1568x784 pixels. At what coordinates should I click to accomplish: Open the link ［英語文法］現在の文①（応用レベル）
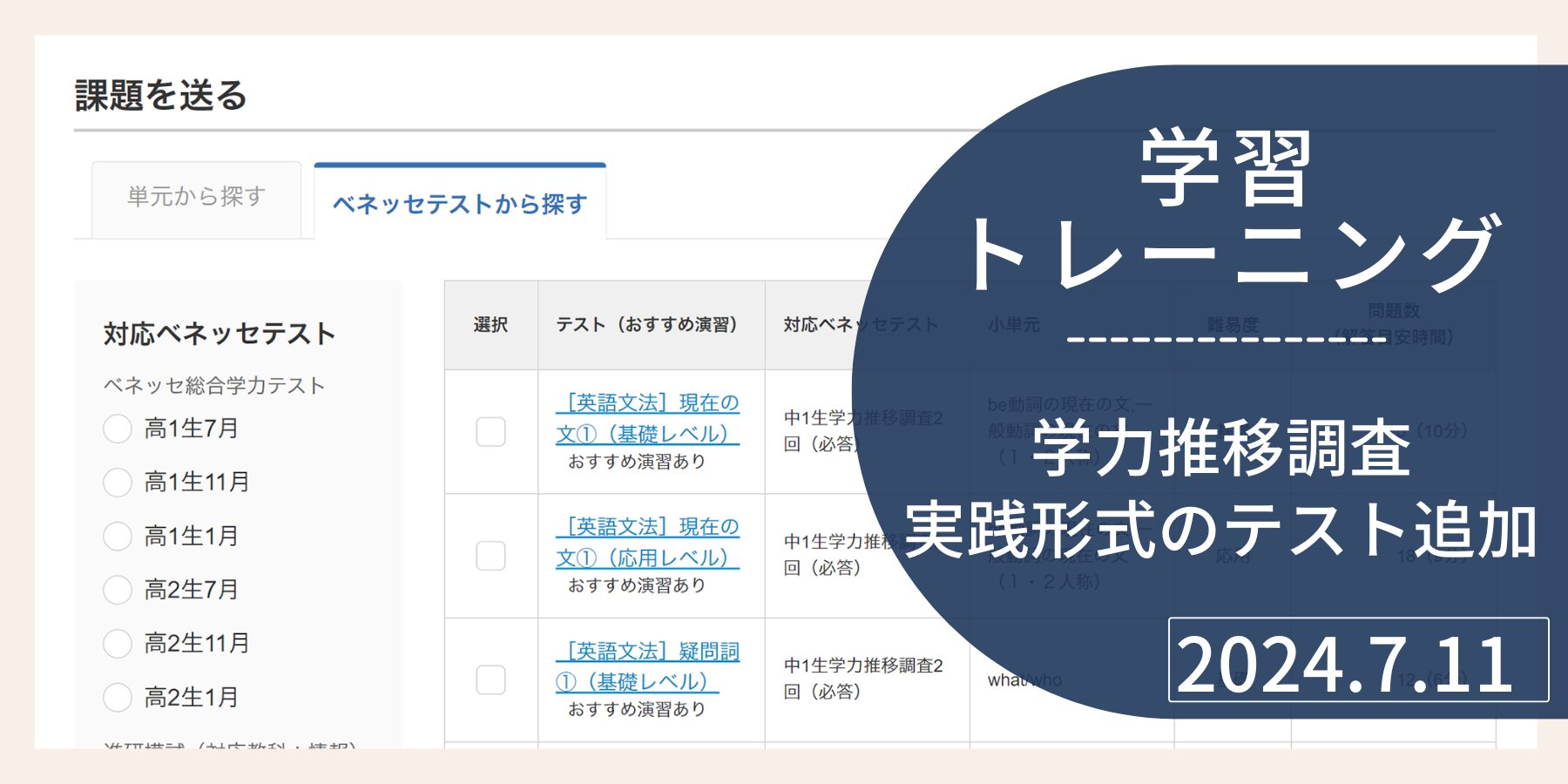(648, 542)
